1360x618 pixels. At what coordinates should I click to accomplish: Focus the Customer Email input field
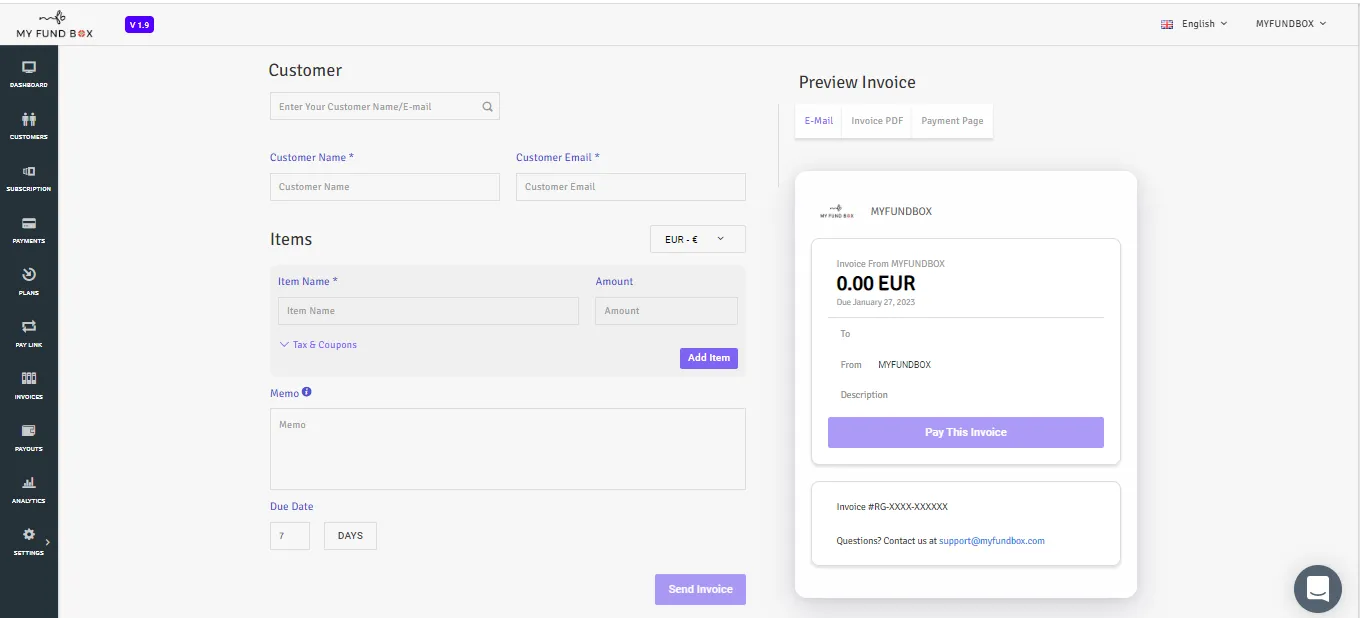(631, 187)
